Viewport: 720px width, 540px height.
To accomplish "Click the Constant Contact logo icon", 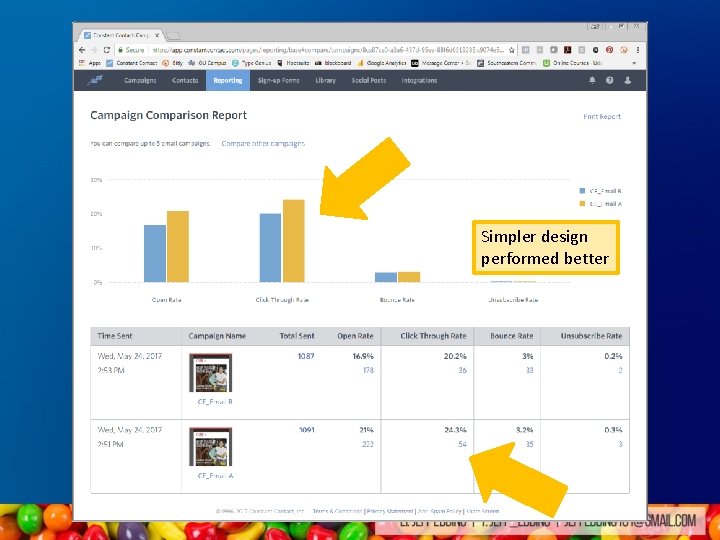I will tap(95, 80).
